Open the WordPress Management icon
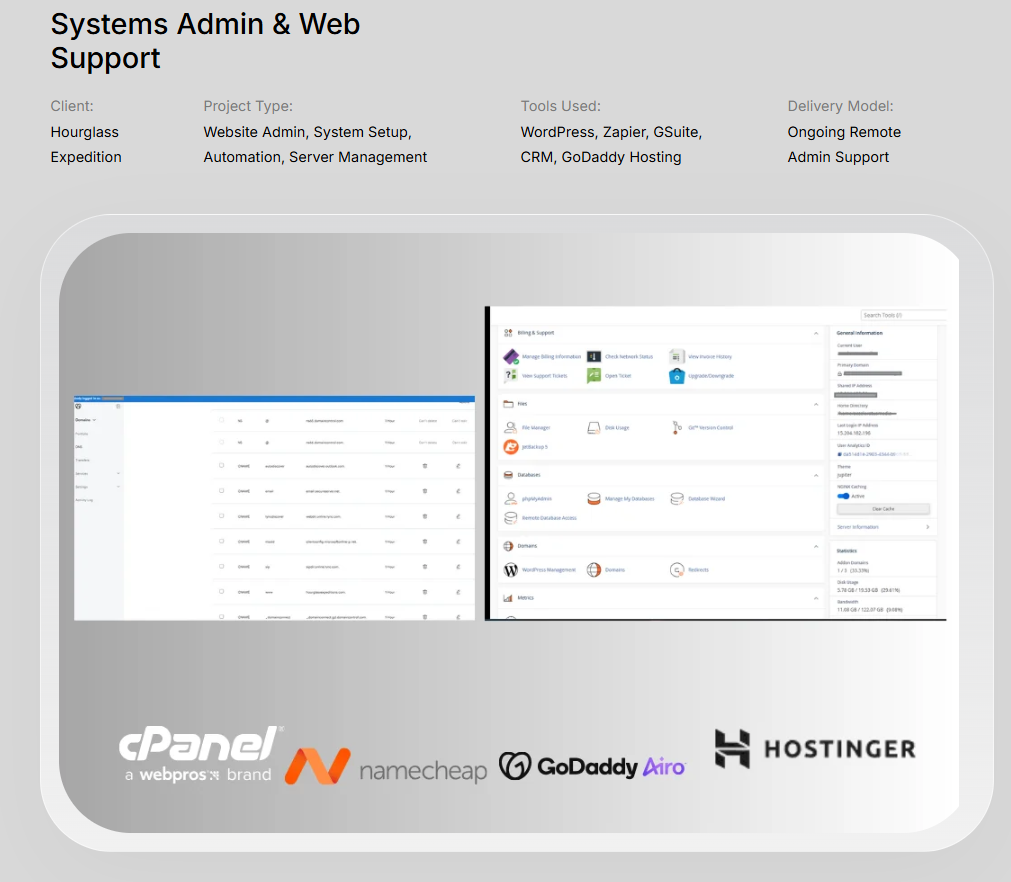Image resolution: width=1011 pixels, height=882 pixels. pyautogui.click(x=511, y=570)
